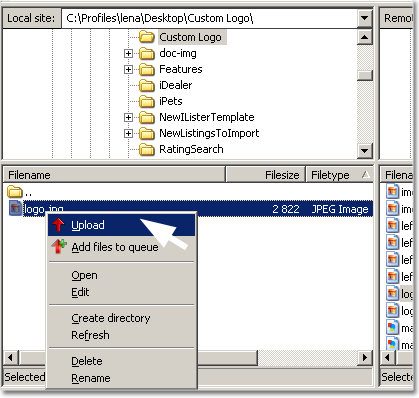Click the parent directory folder icon
The height and width of the screenshot is (398, 419).
click(14, 192)
